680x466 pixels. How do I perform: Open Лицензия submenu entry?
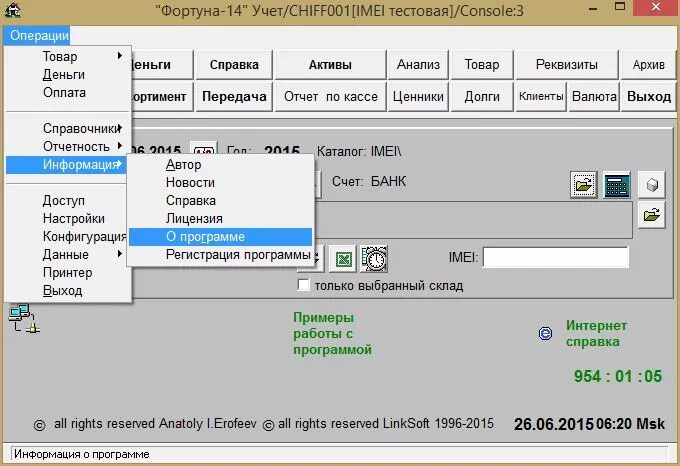(x=220, y=218)
